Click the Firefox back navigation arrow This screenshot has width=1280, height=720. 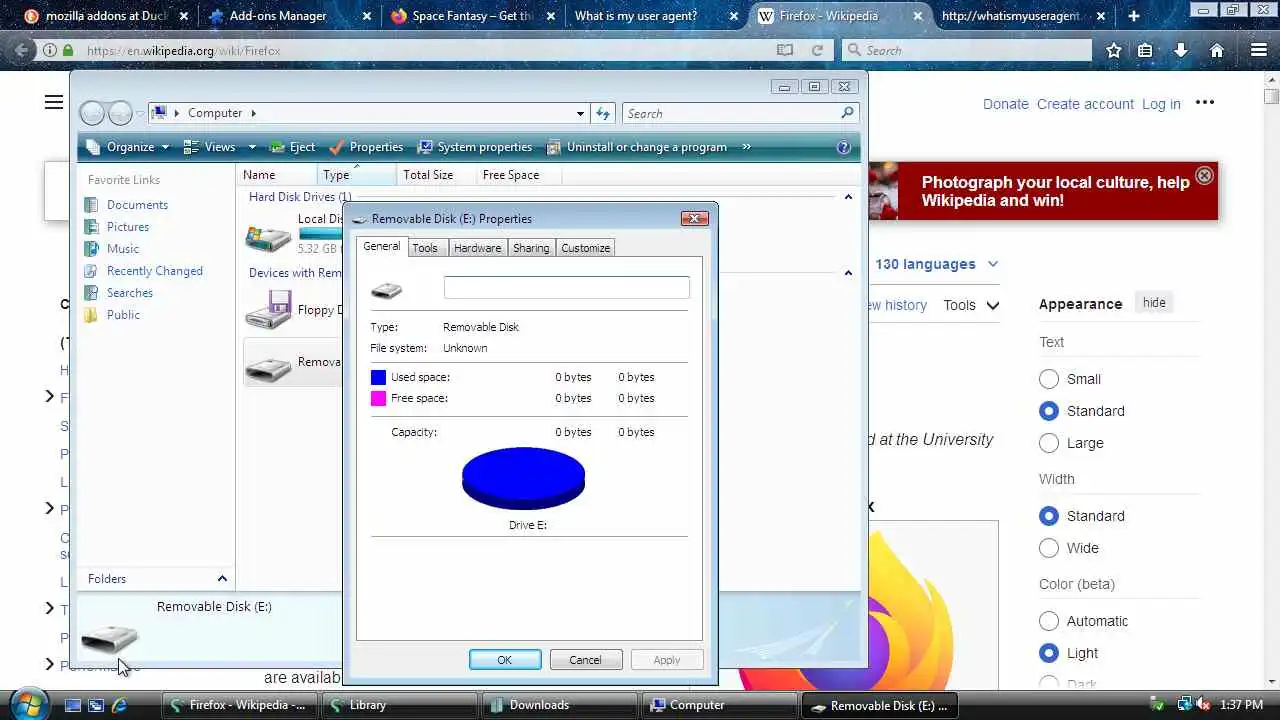point(22,50)
